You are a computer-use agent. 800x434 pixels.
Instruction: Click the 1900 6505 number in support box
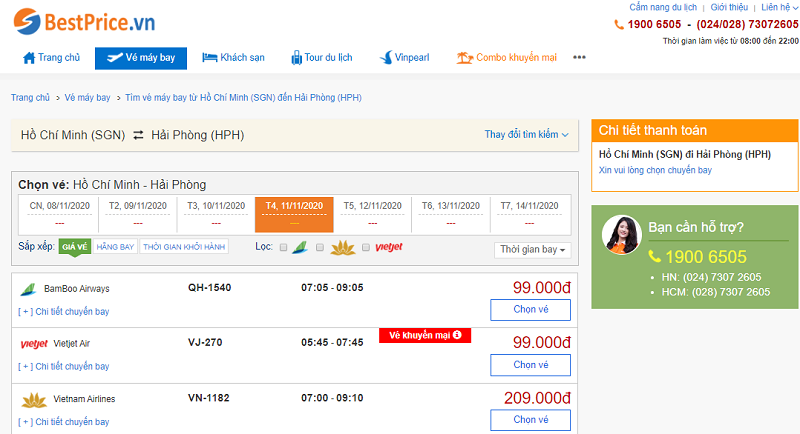706,257
